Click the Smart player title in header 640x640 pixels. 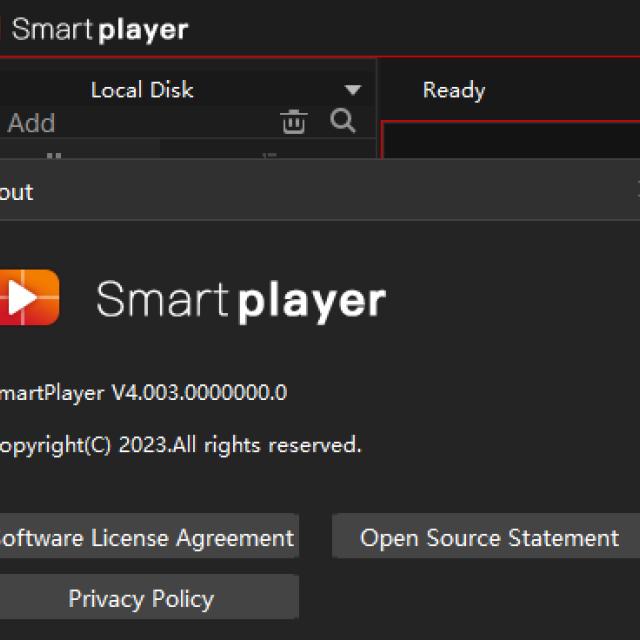click(x=100, y=29)
